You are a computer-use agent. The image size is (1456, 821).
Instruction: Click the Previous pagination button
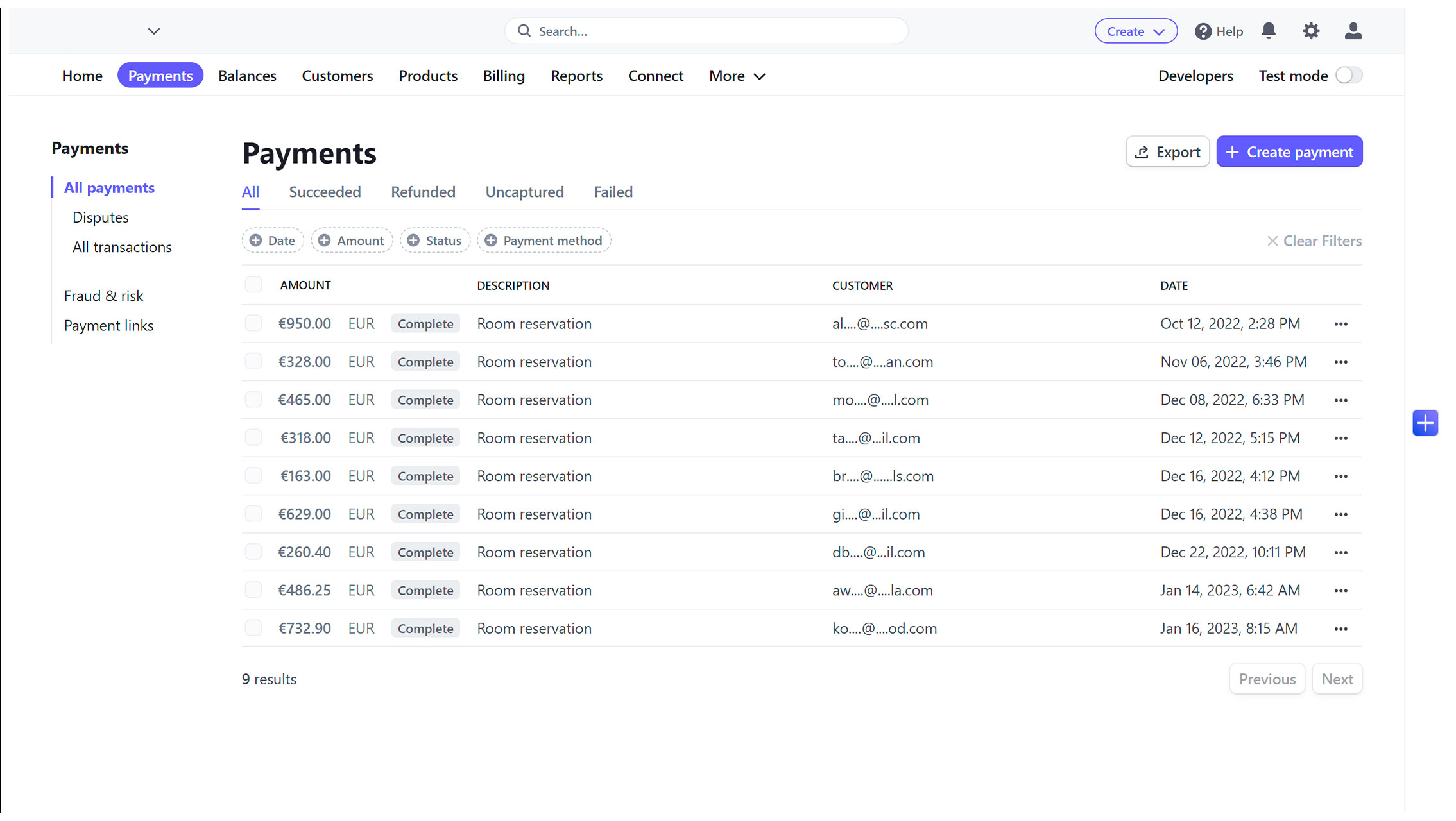[x=1267, y=679]
